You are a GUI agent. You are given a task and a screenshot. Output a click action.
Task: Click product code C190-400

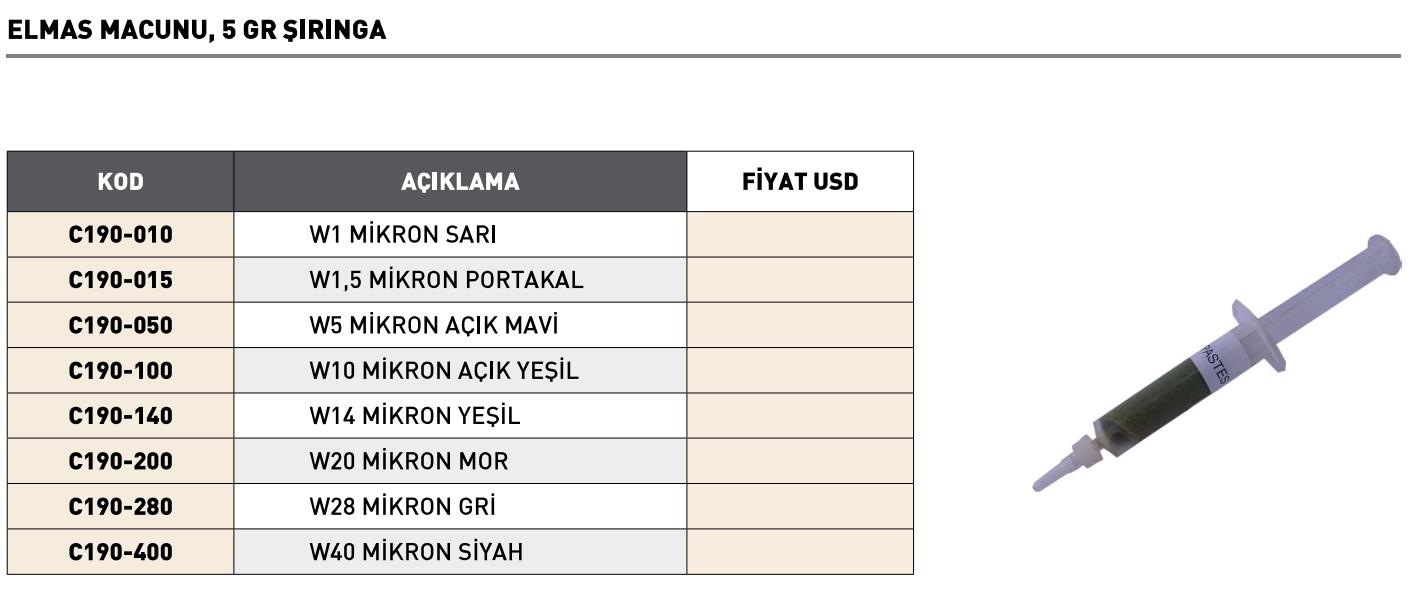click(x=120, y=552)
